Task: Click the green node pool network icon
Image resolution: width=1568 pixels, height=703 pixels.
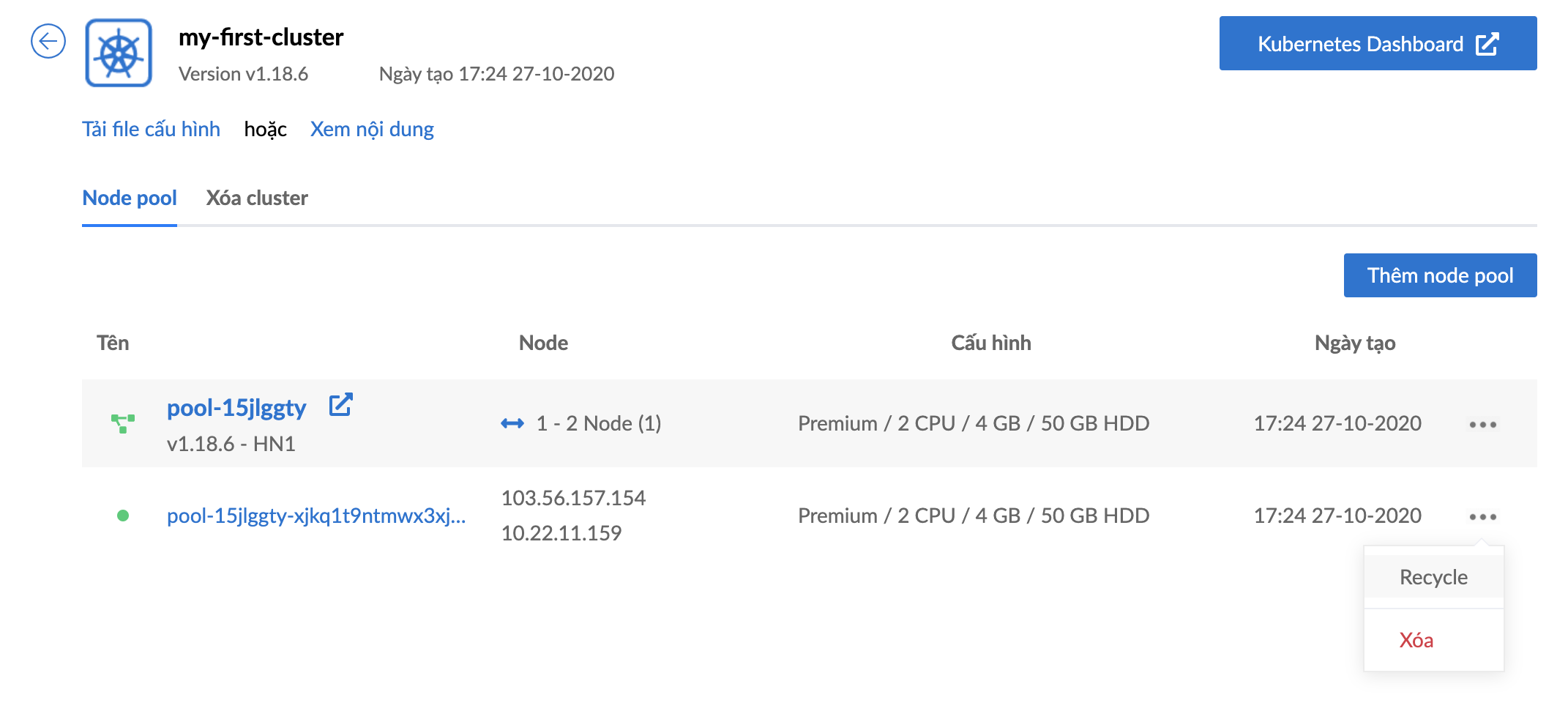Action: (x=123, y=423)
